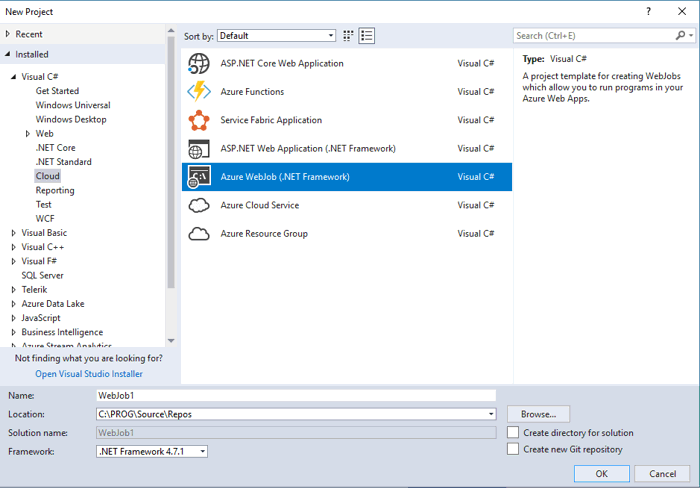Select the .NET Core category
Viewport: 700px width, 488px height.
(55, 147)
